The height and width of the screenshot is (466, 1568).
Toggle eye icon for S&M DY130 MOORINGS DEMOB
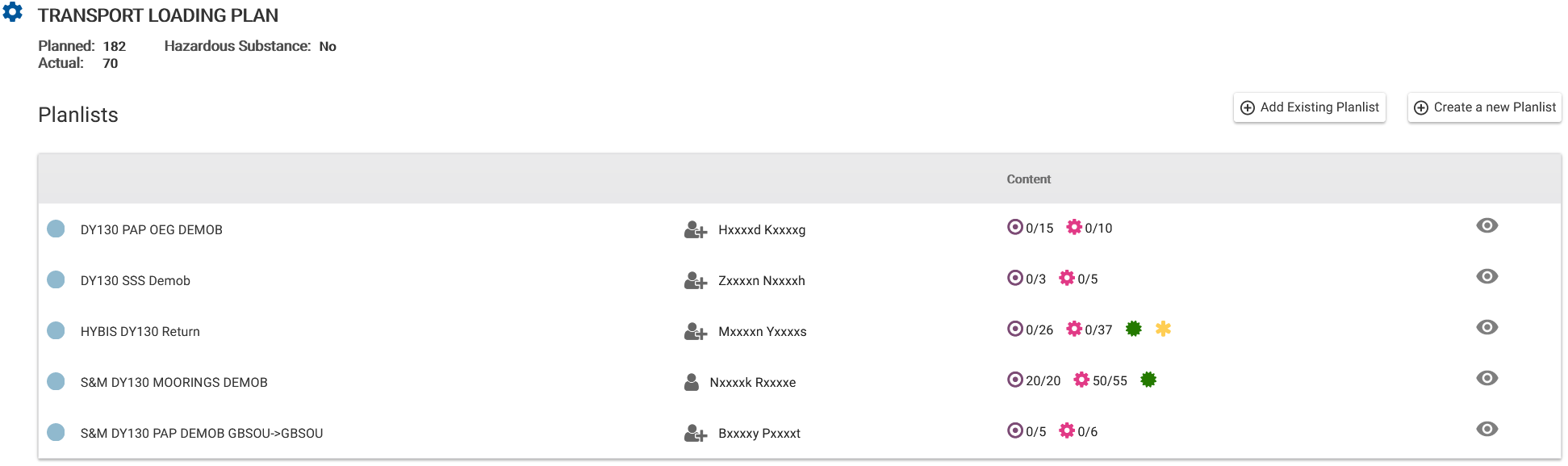(x=1486, y=378)
